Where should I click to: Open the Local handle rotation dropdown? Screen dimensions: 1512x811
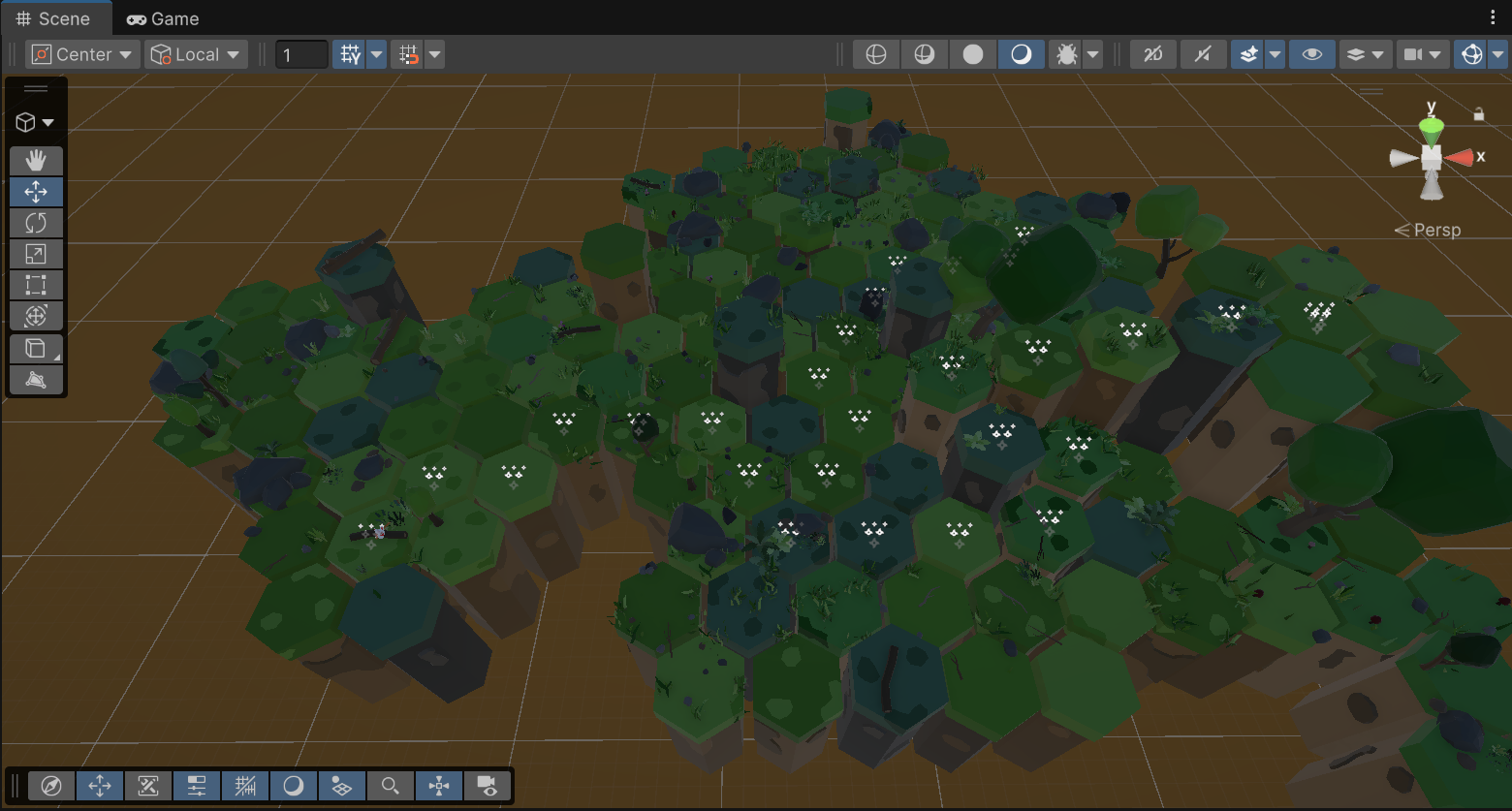pos(197,54)
